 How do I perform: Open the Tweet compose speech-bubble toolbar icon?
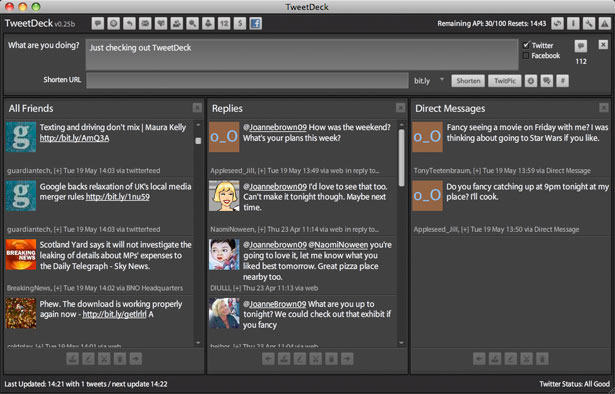click(x=98, y=24)
